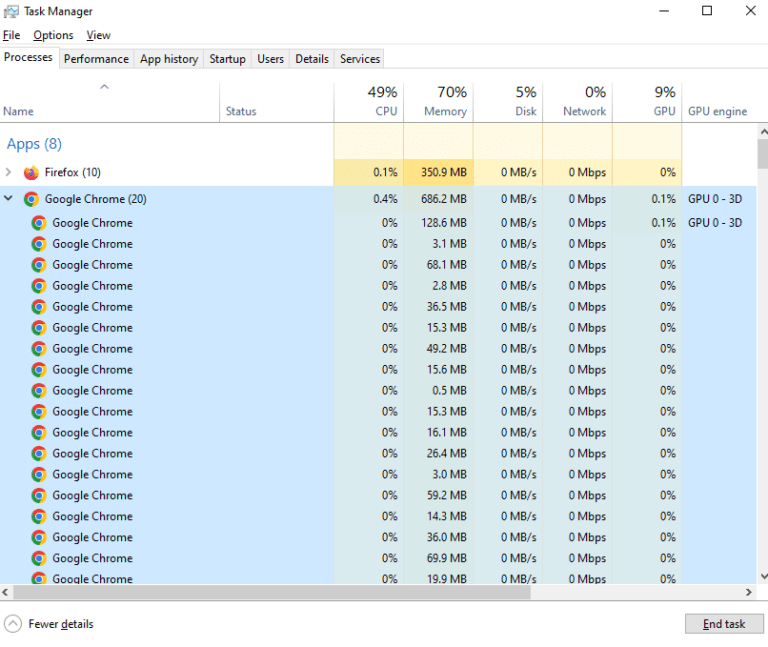Switch to the Performance tab

96,59
